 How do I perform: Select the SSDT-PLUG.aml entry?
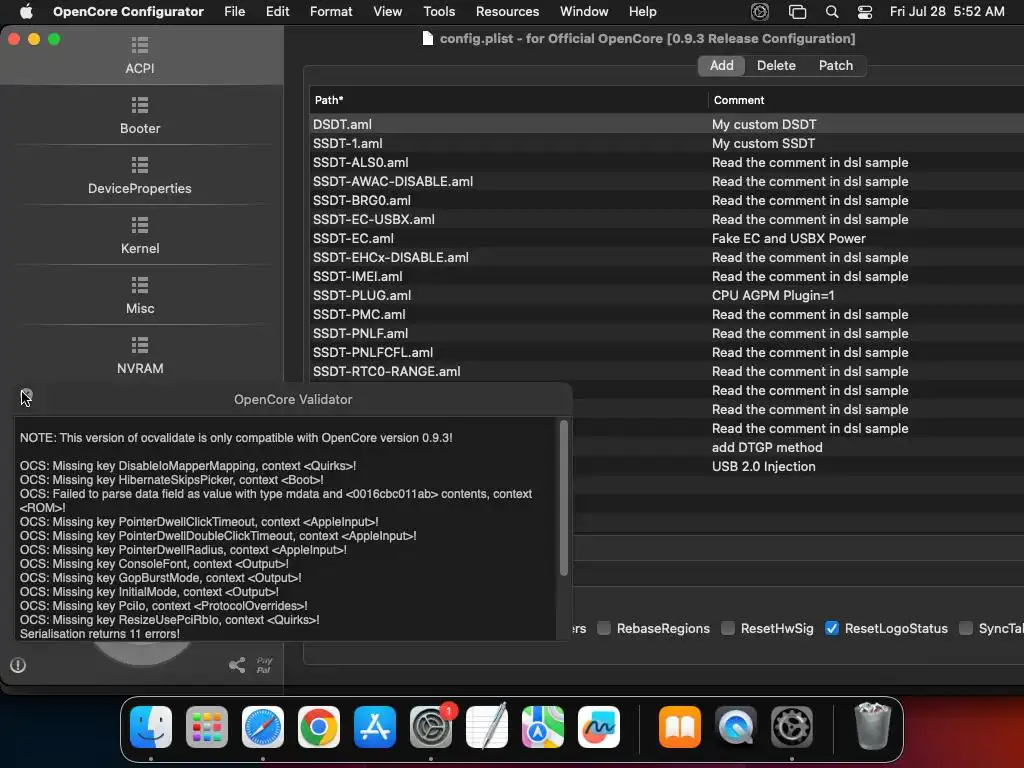pyautogui.click(x=667, y=295)
